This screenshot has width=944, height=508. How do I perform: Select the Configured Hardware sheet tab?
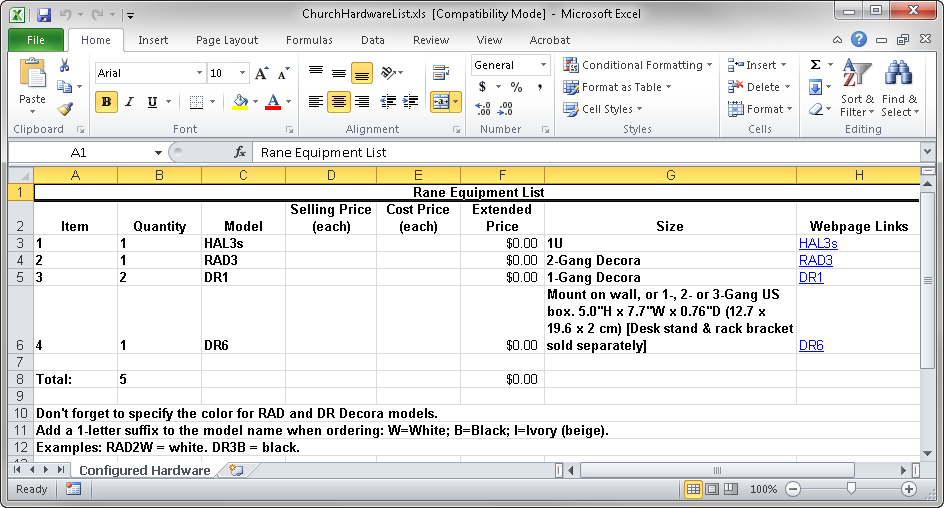pos(144,471)
